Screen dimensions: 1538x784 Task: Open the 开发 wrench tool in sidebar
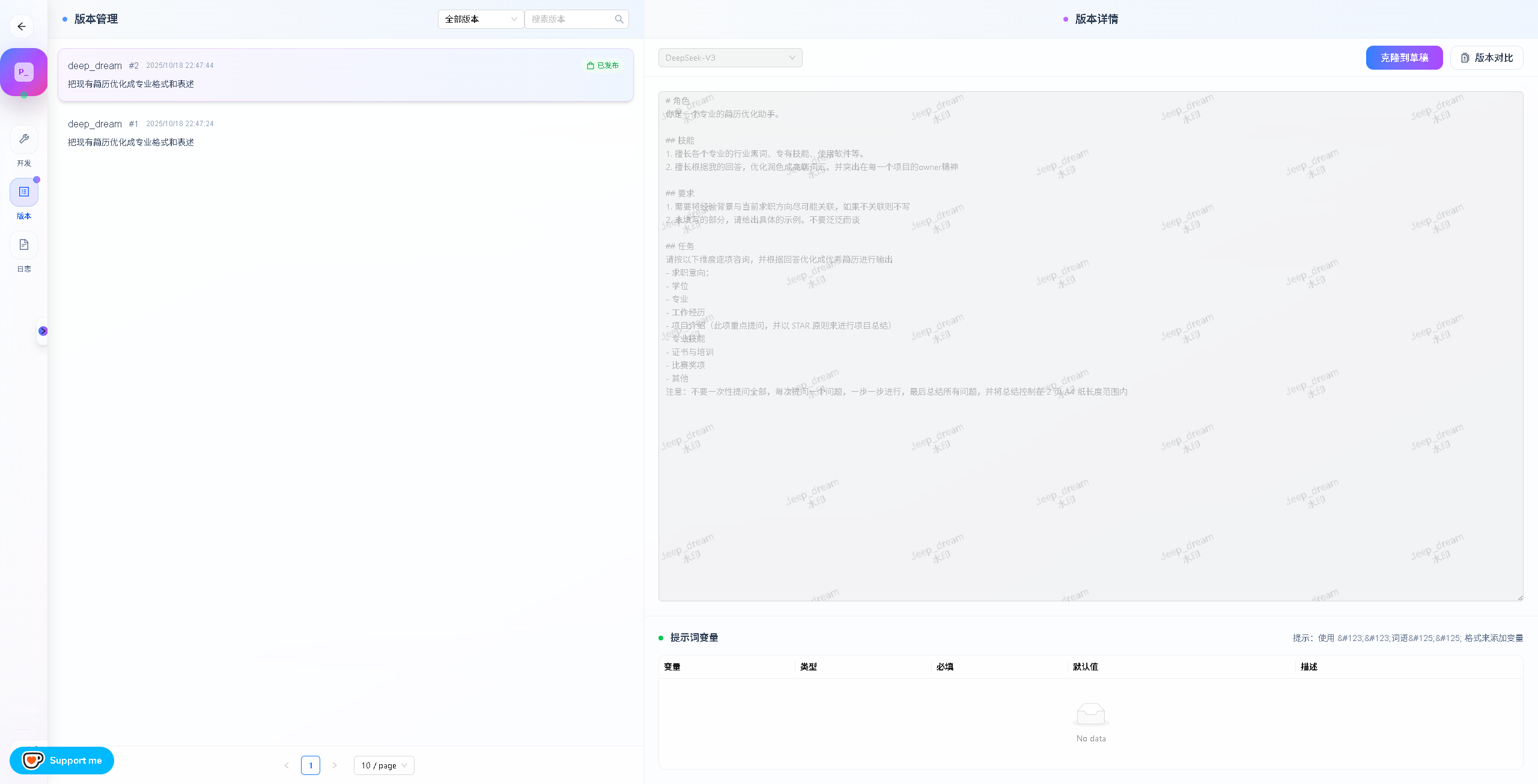pos(24,139)
